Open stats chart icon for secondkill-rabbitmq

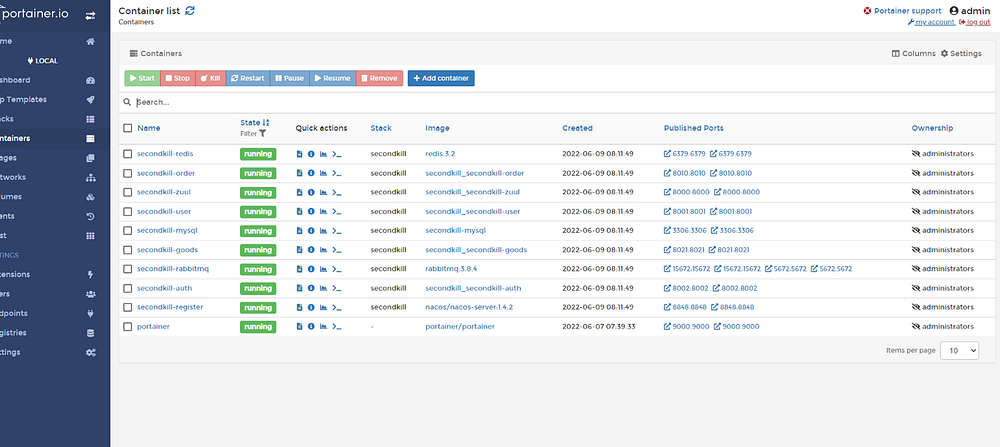tap(323, 268)
